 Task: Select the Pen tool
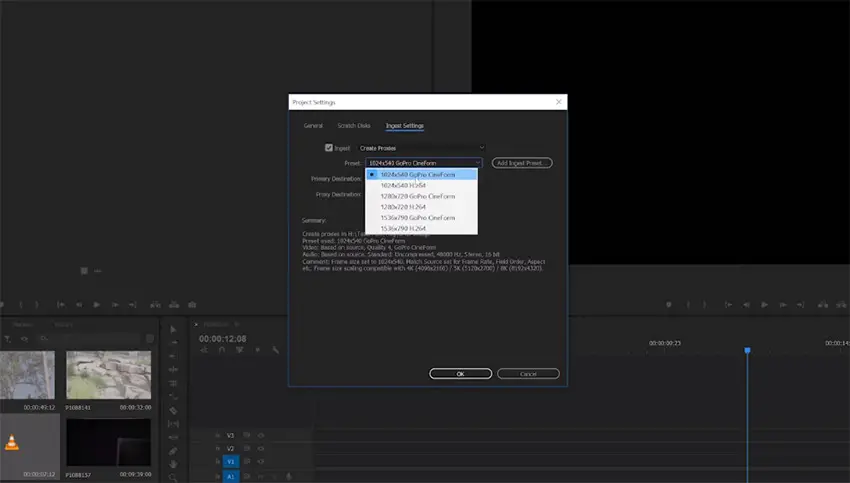[x=173, y=451]
